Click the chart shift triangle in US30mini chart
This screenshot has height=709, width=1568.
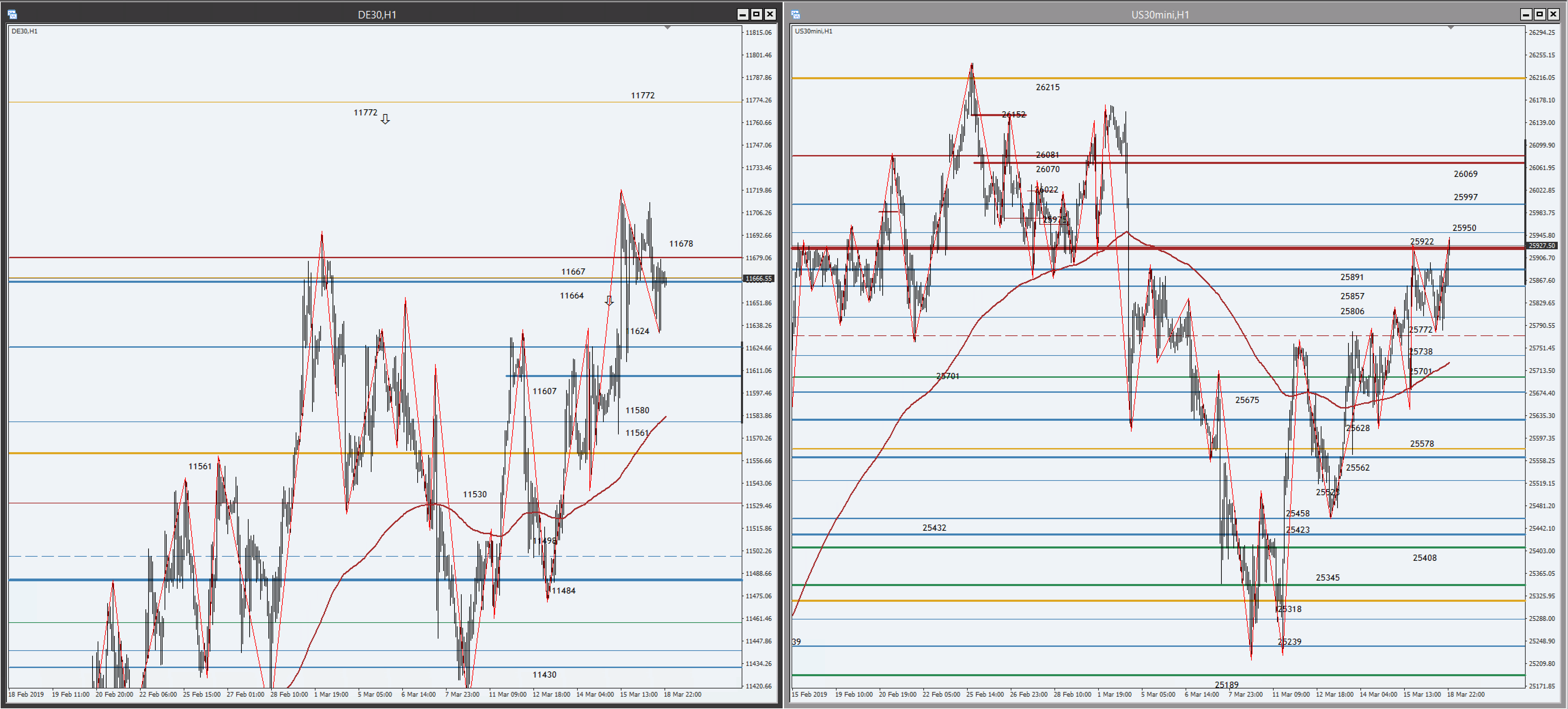point(1451,28)
